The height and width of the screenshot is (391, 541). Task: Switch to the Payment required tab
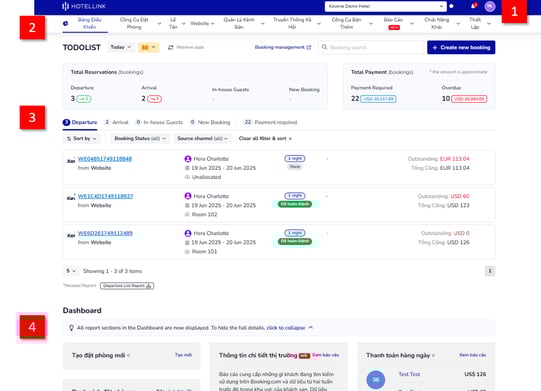(x=270, y=122)
